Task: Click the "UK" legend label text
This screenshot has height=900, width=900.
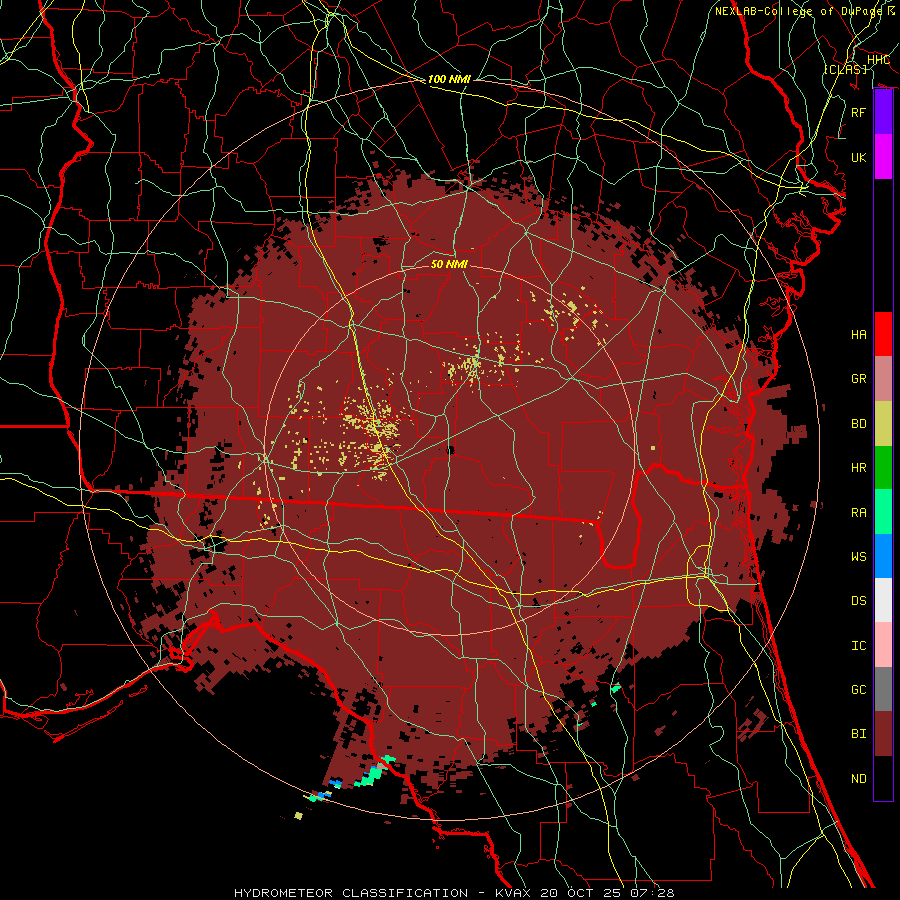Action: [858, 157]
